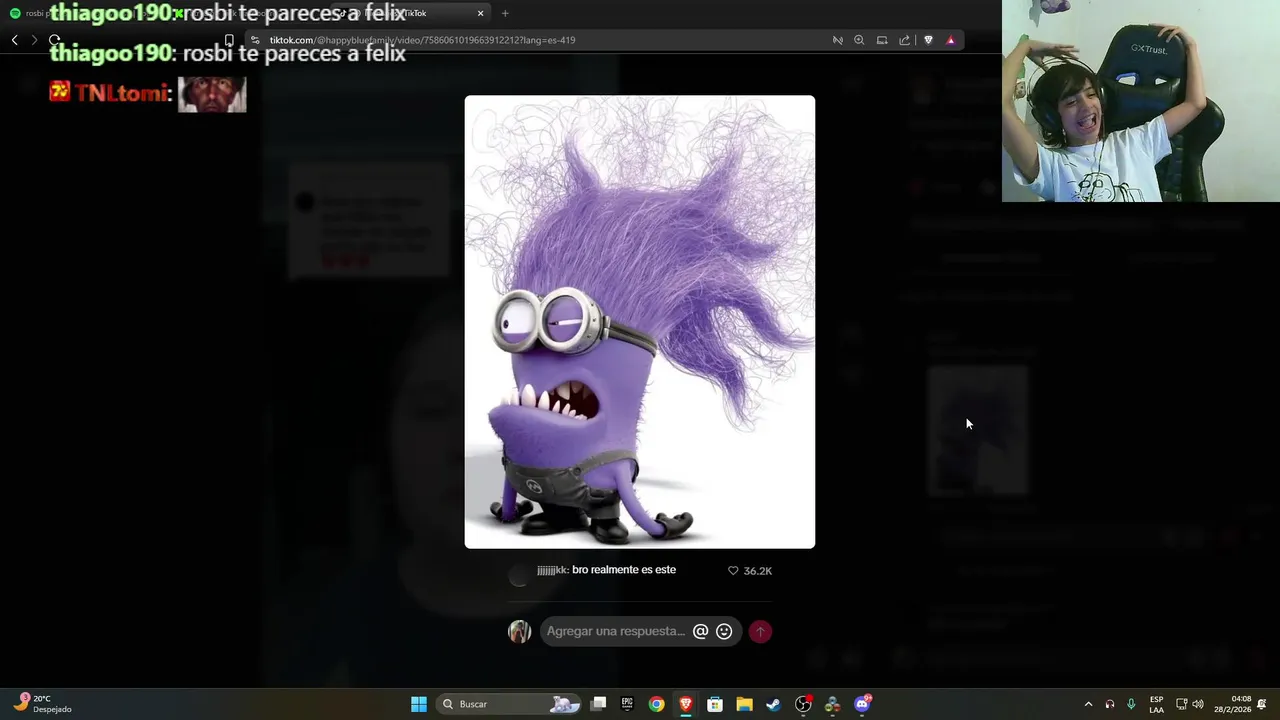
Task: Click the headset icon in the system tray
Action: click(1109, 704)
